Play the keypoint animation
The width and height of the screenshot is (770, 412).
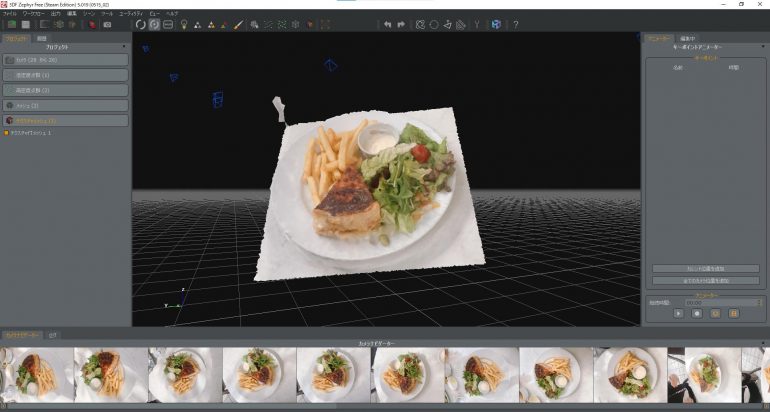point(678,313)
